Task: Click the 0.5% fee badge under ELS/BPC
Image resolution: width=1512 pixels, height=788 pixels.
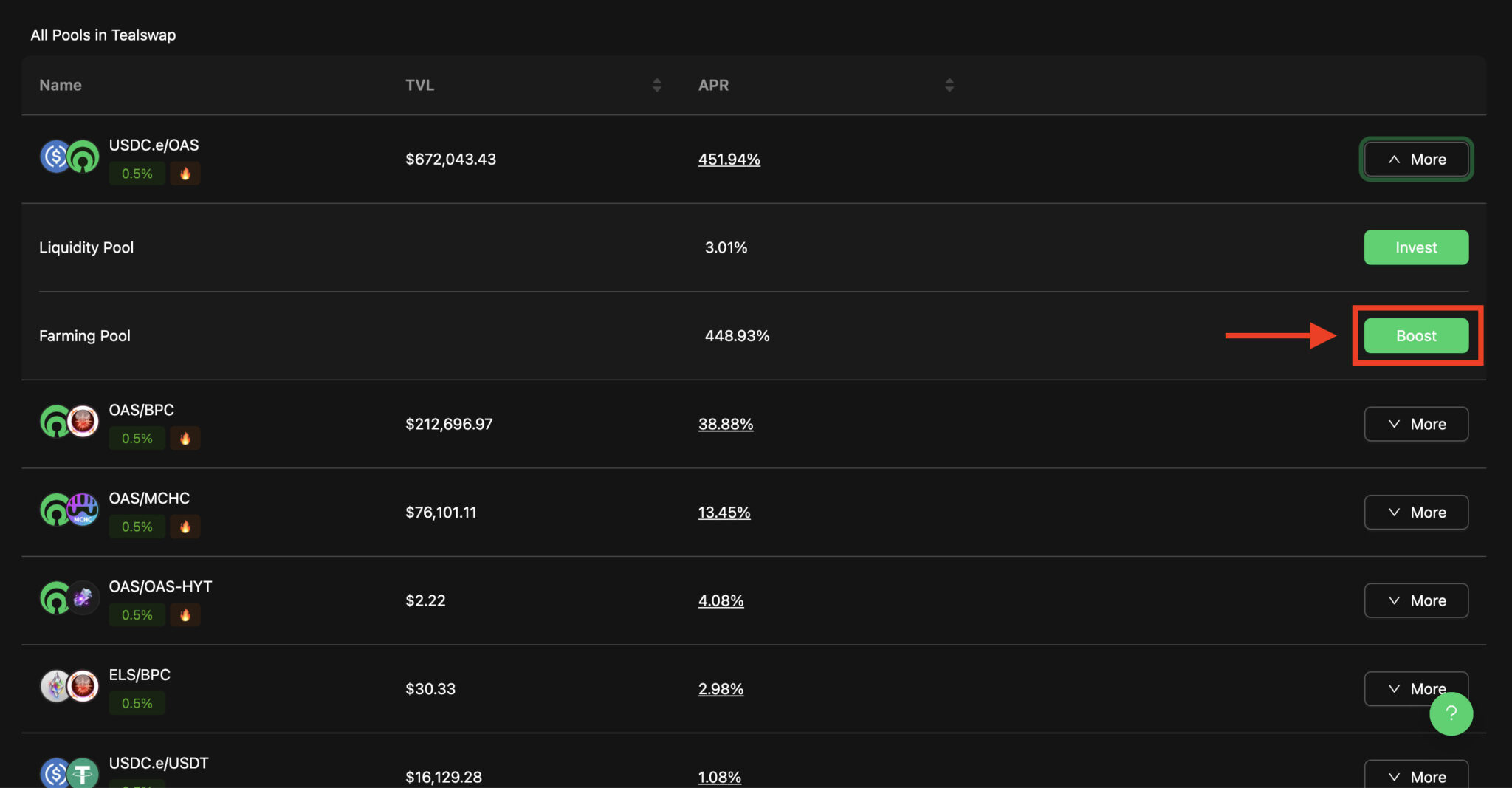Action: tap(137, 703)
